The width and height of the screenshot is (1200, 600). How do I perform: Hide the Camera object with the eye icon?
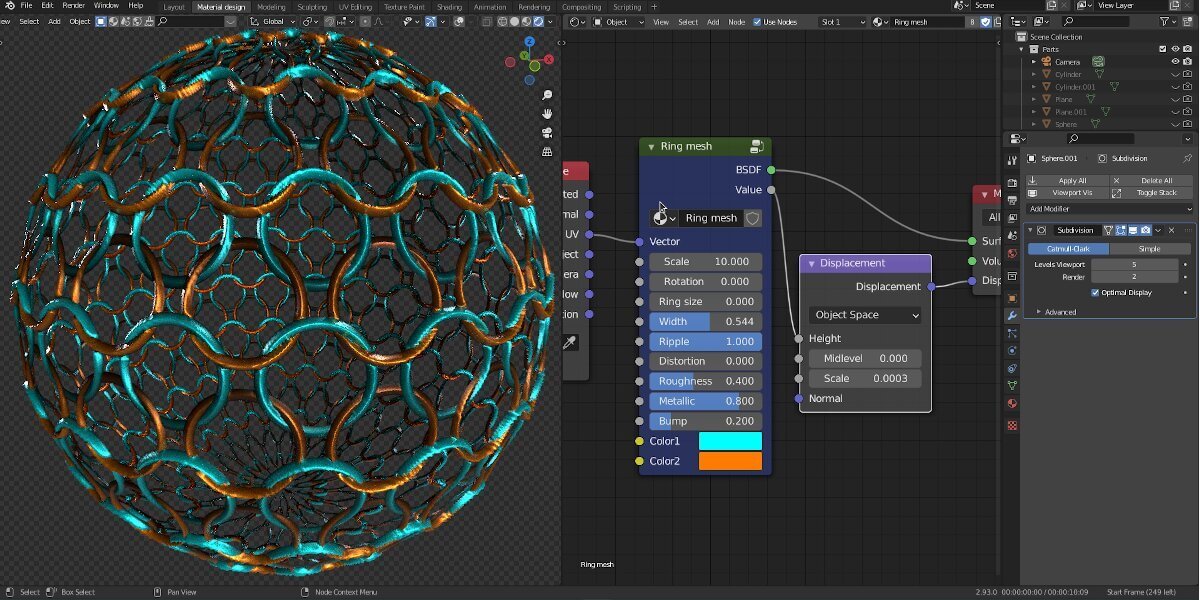pos(1175,62)
